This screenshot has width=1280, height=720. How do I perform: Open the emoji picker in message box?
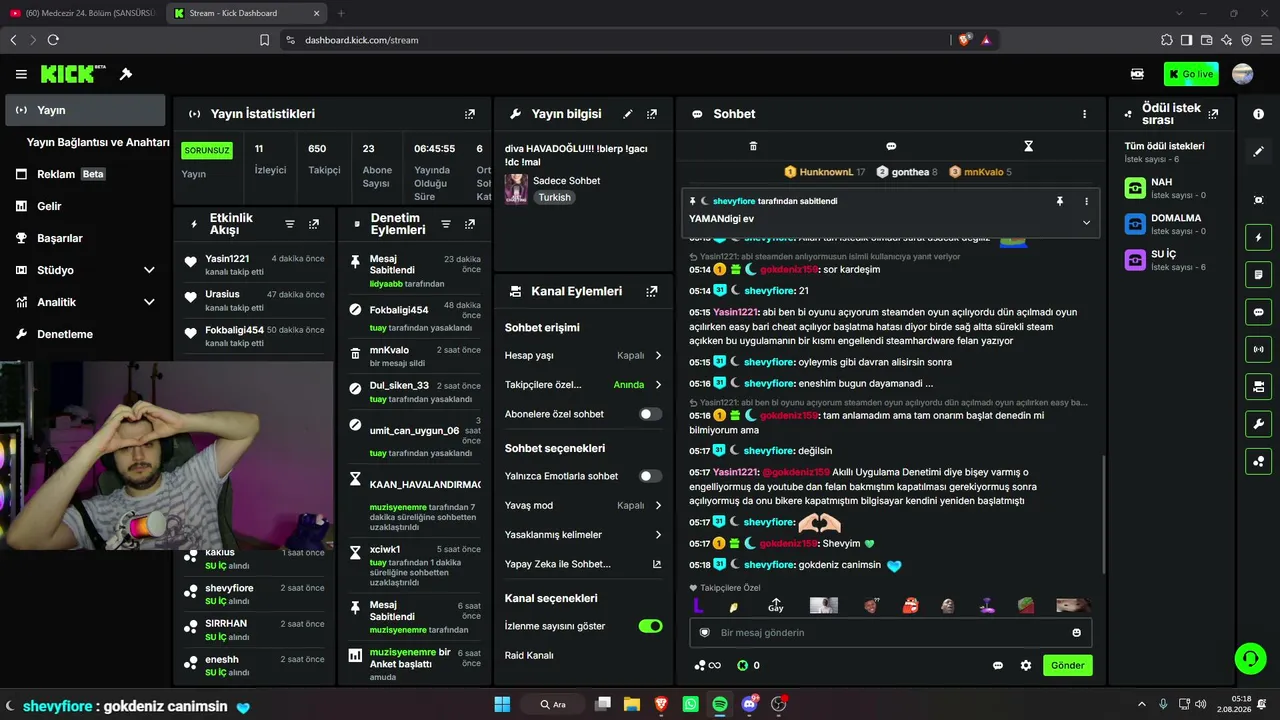pos(1077,633)
